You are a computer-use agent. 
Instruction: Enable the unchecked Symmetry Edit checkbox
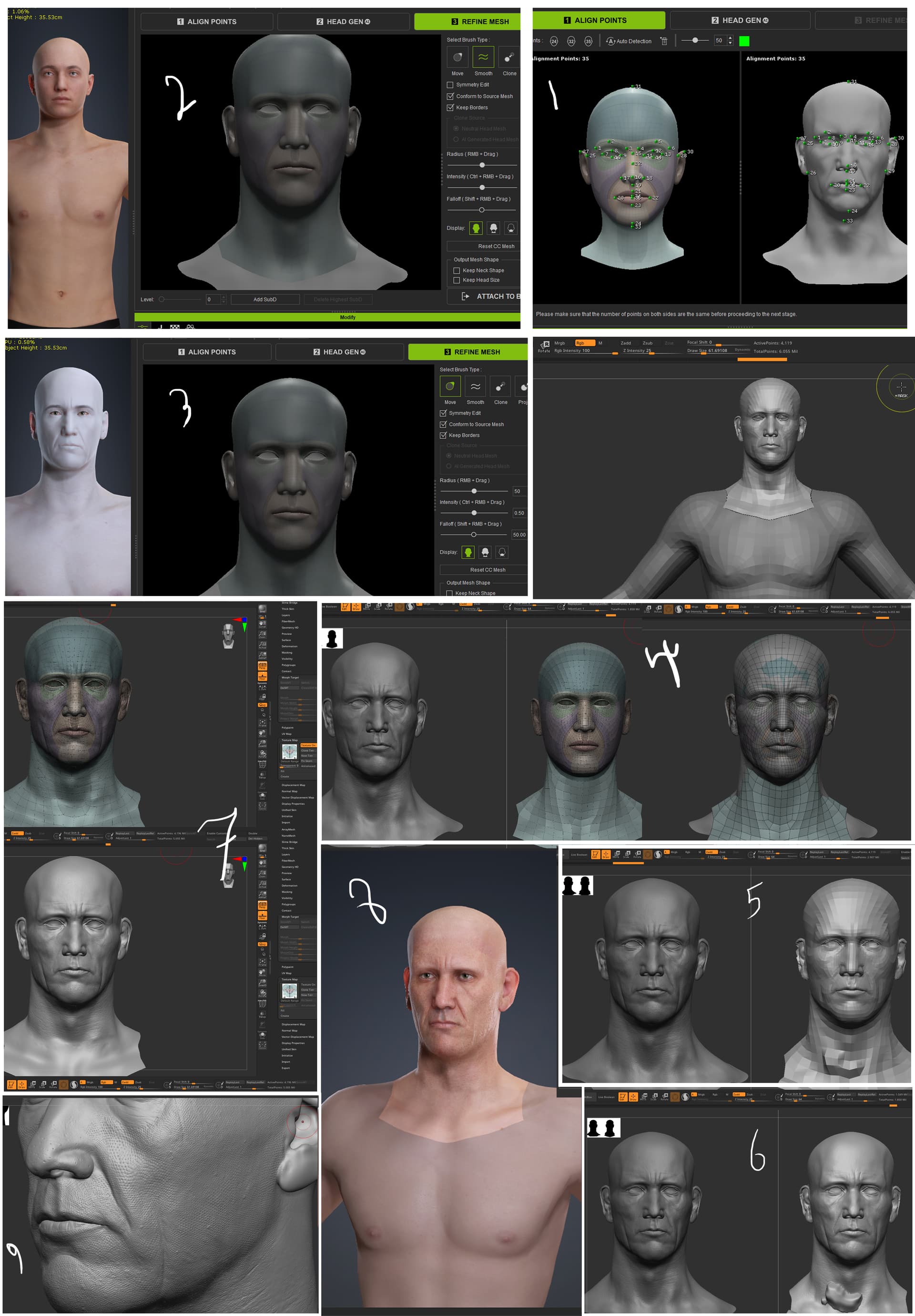(x=450, y=85)
